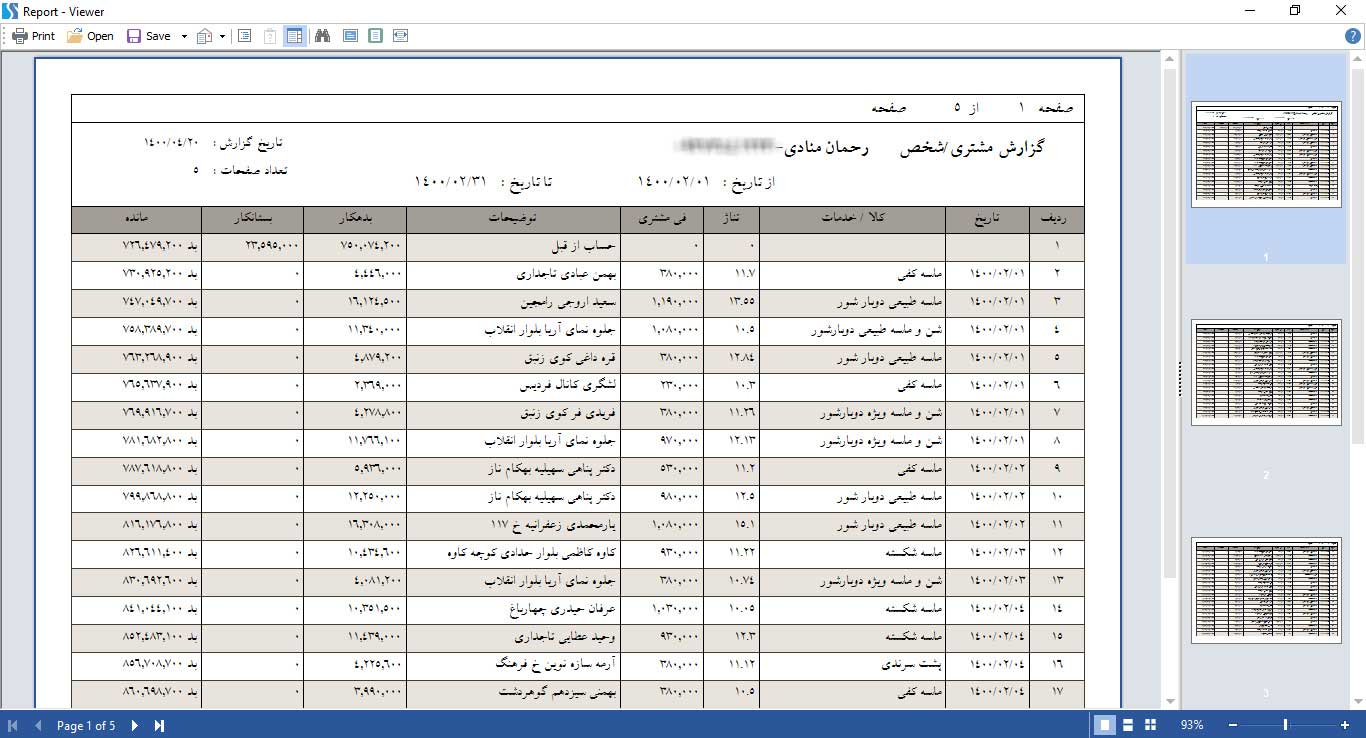This screenshot has width=1366, height=738.
Task: Jump to the last page of the report
Action: tap(159, 725)
